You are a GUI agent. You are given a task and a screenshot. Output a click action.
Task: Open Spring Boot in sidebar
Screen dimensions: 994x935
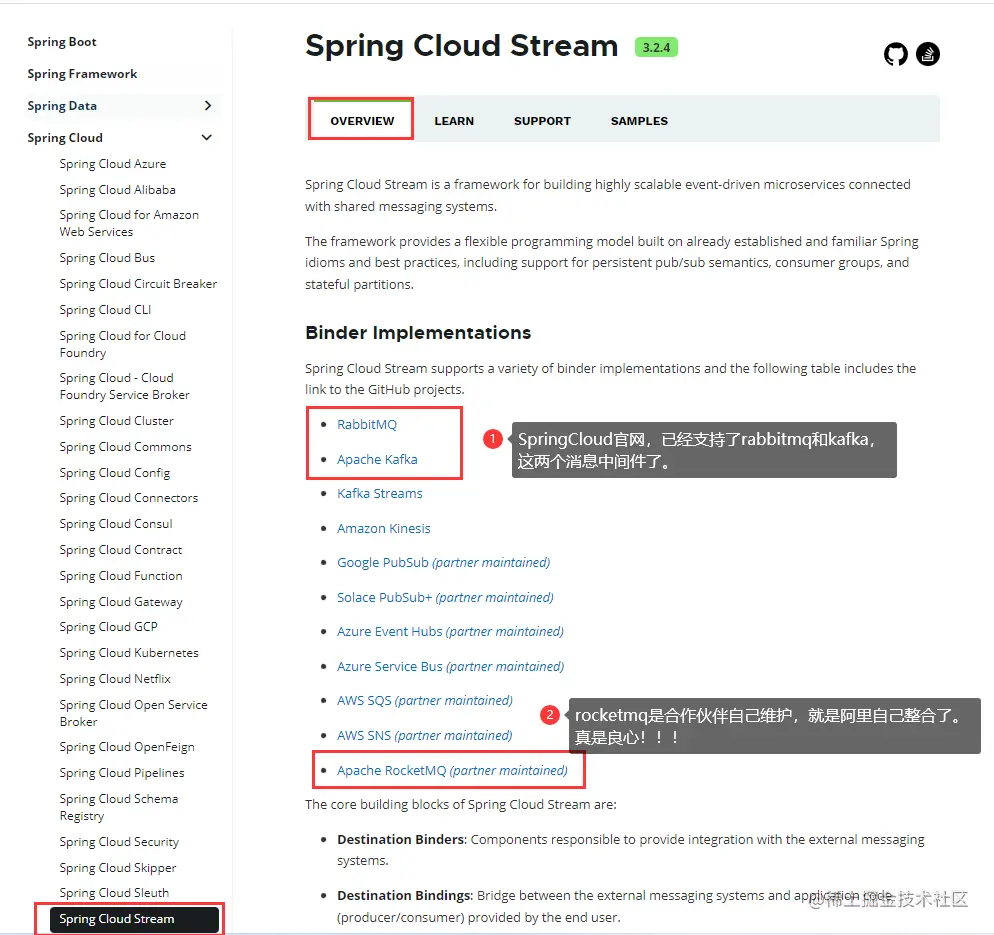(61, 42)
